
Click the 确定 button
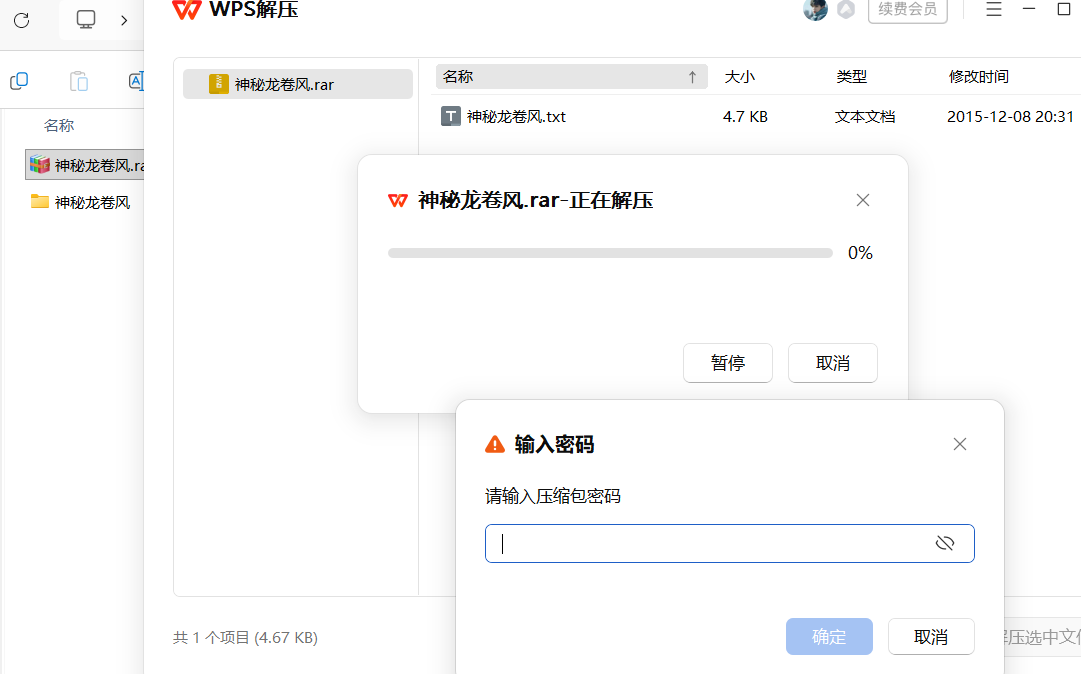829,636
